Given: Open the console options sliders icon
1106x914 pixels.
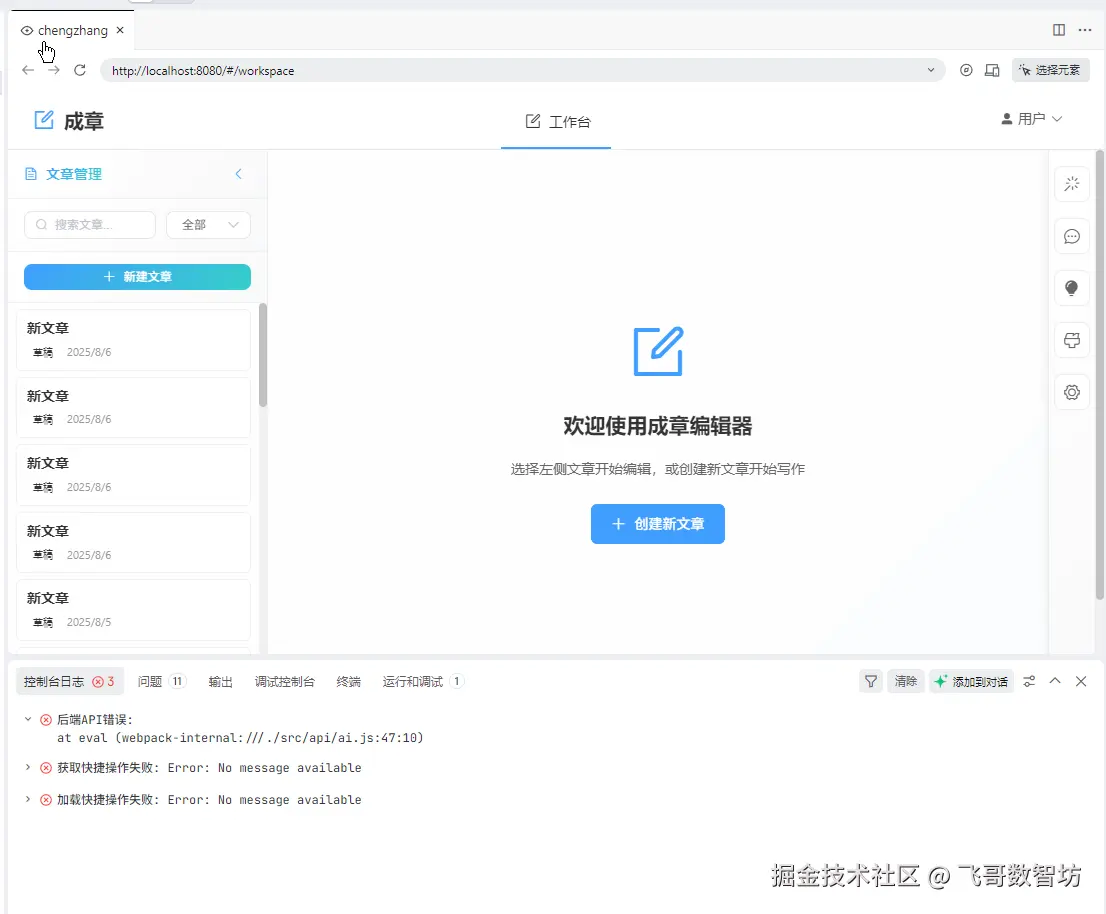Looking at the screenshot, I should tap(1029, 681).
